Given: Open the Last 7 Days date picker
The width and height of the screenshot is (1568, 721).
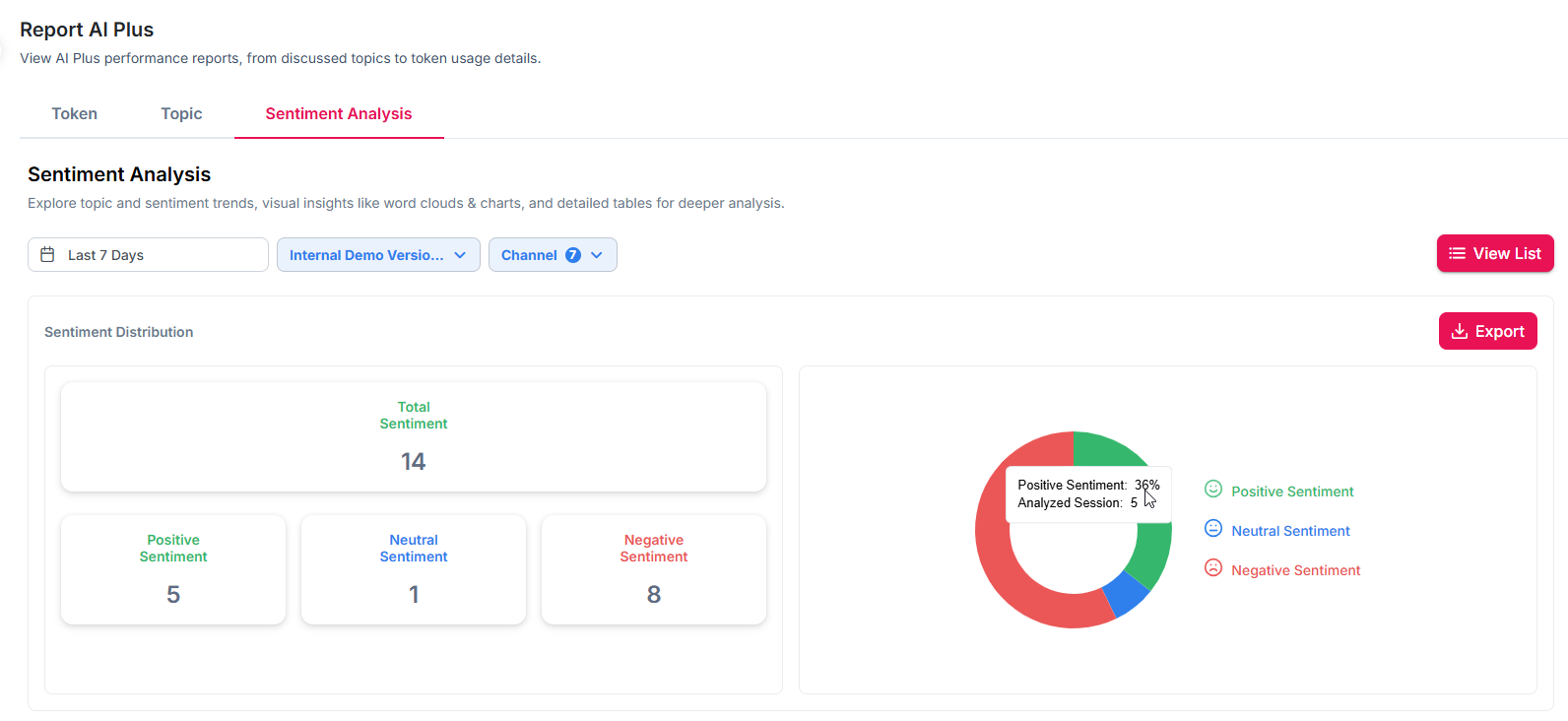Looking at the screenshot, I should click(x=148, y=255).
